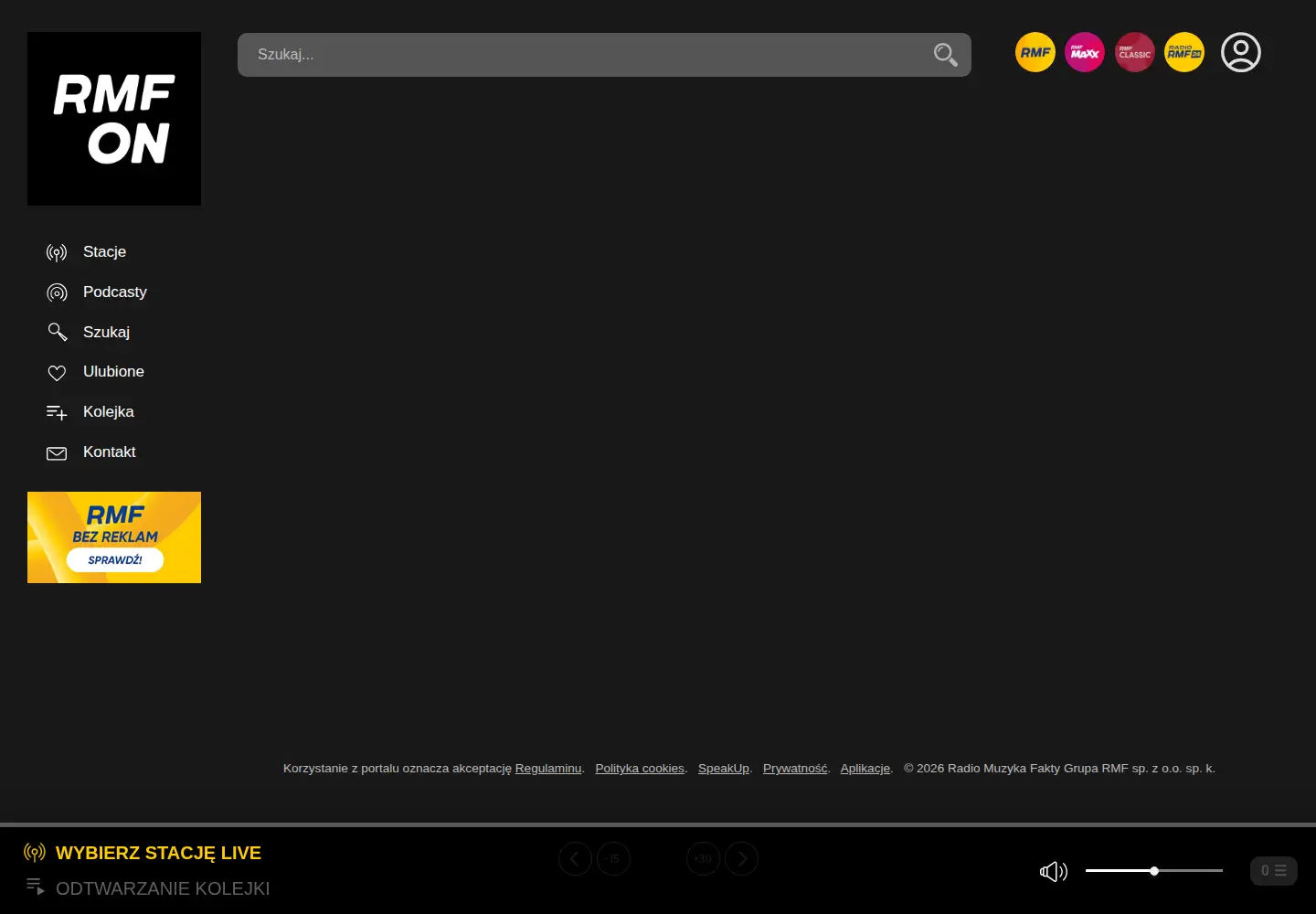
Task: Open the Radio RMF24 station icon
Action: [1184, 52]
